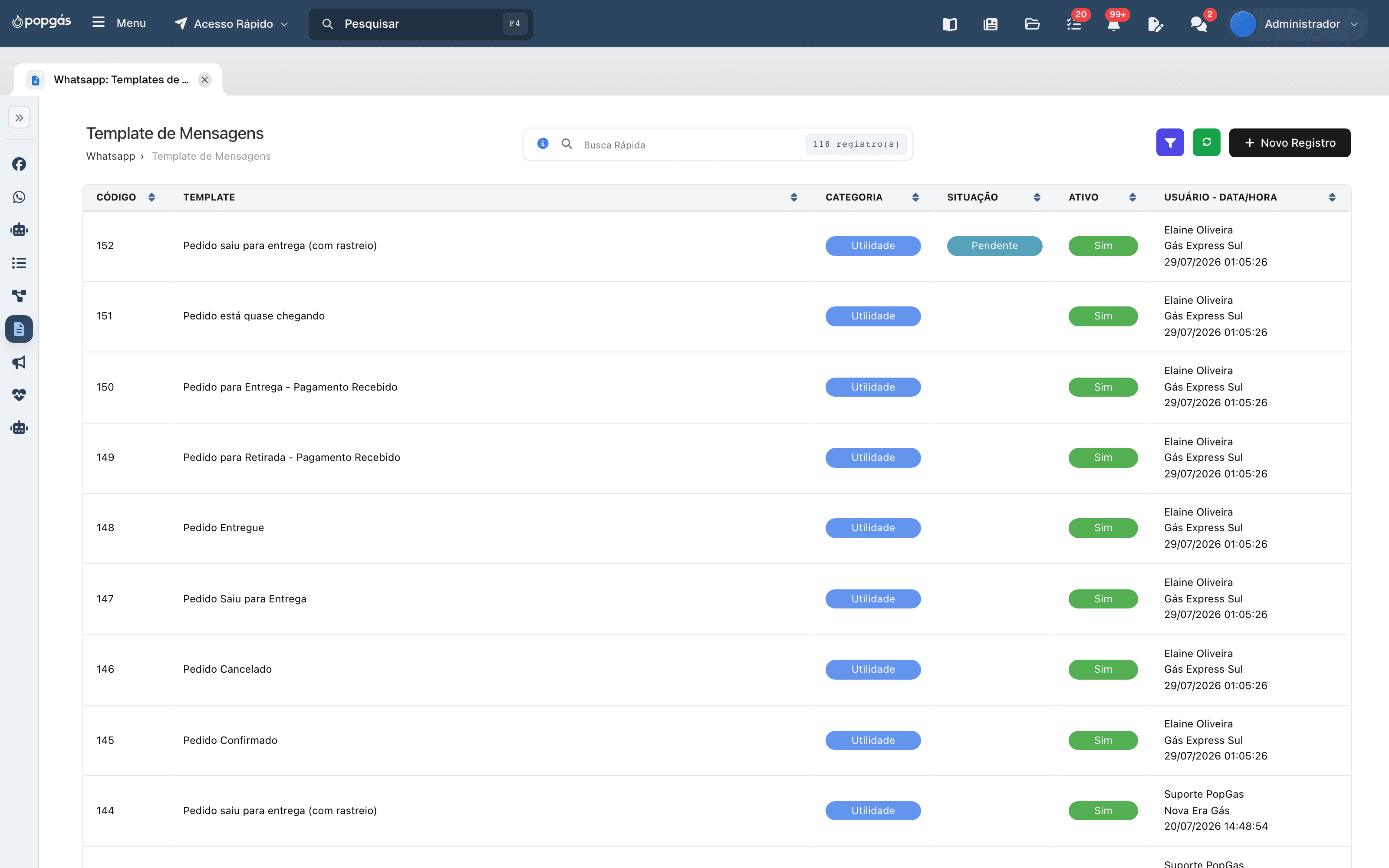Close the Whatsapp Templates tab
This screenshot has width=1389, height=868.
pos(205,80)
